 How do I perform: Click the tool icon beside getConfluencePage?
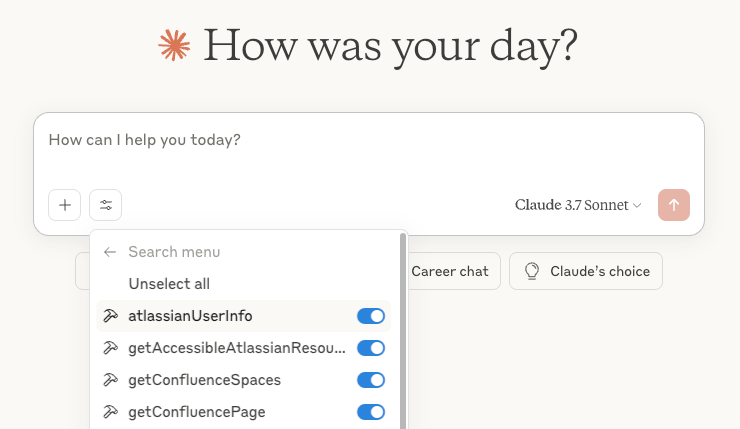tap(110, 412)
